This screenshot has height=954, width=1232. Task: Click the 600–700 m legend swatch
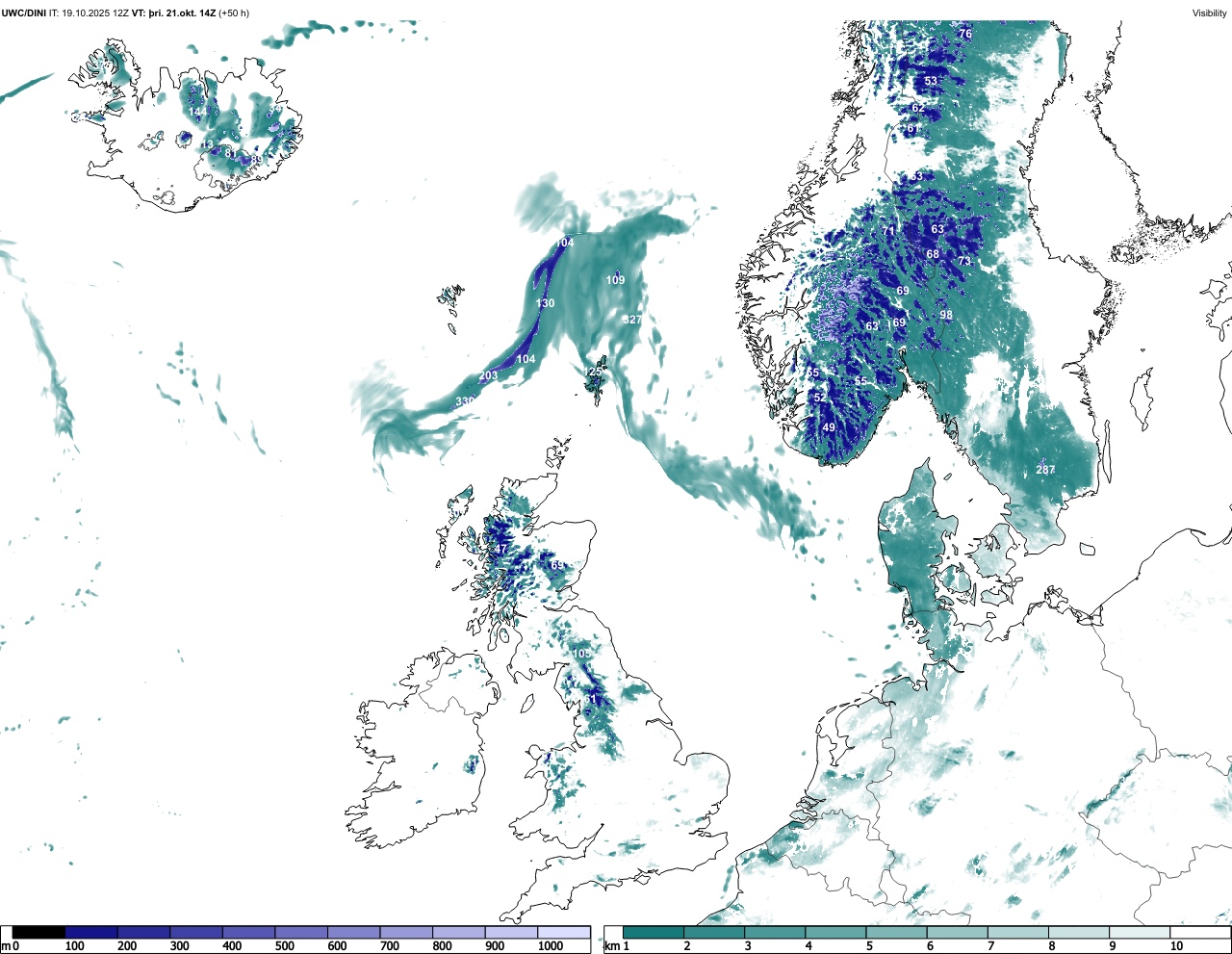click(x=353, y=932)
